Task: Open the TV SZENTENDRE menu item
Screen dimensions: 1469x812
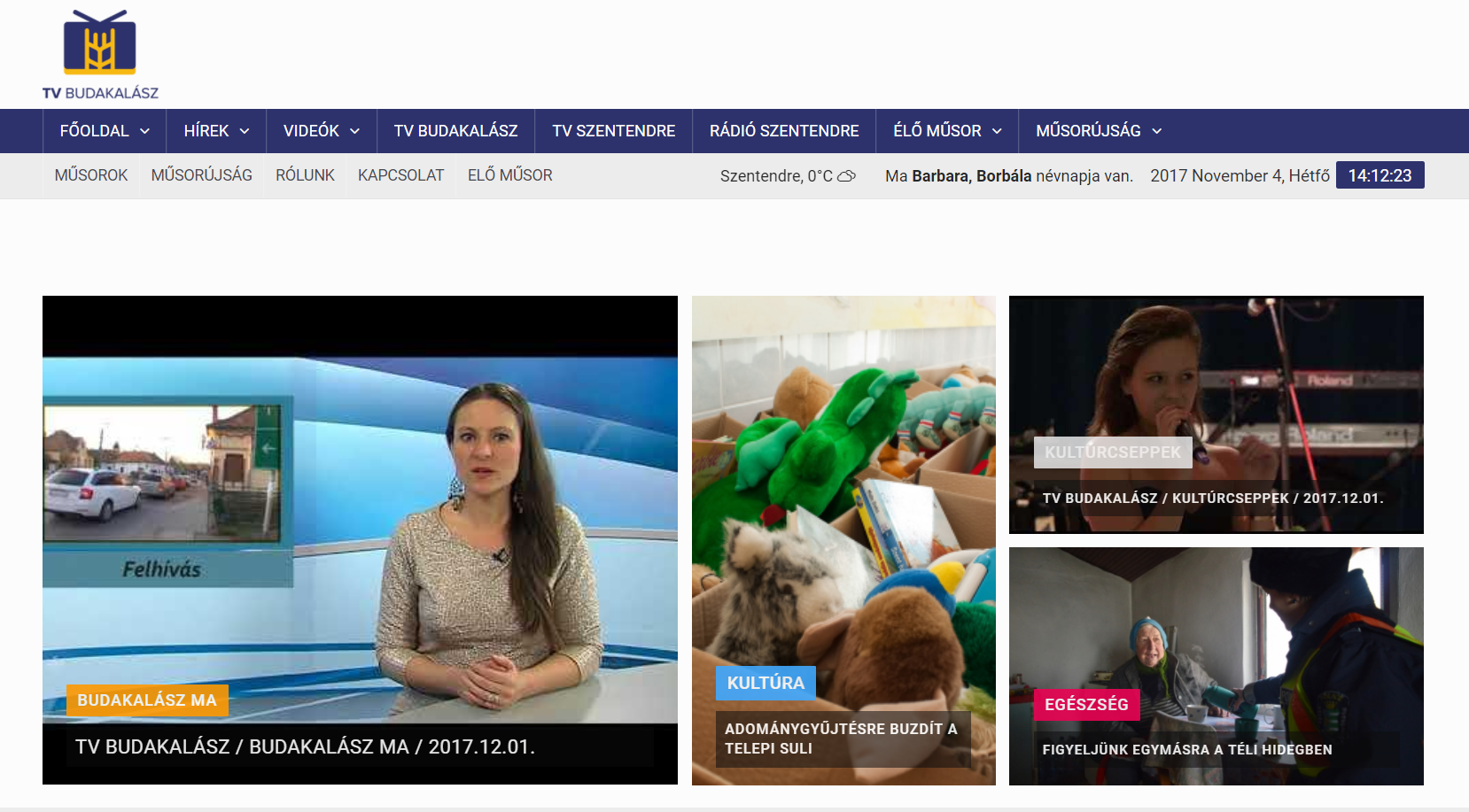Action: point(613,131)
